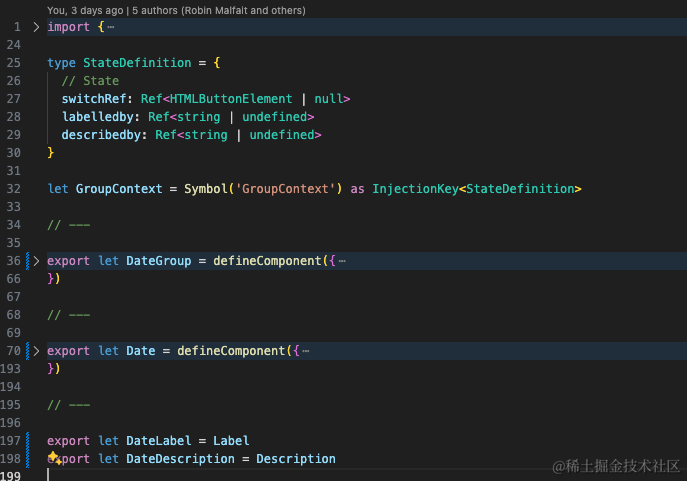Click the 'InjectionKey' type
687x481 pixels.
[415, 189]
